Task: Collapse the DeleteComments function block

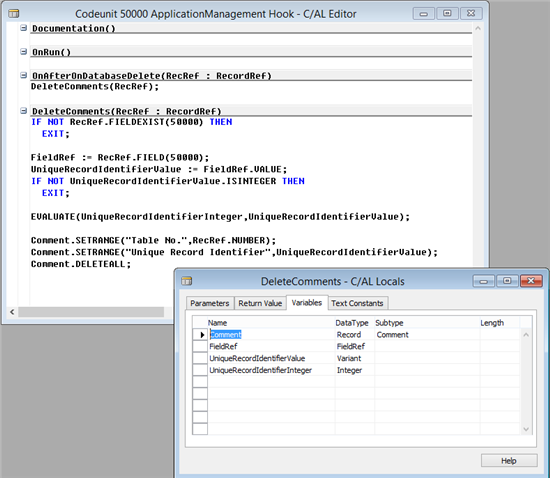Action: [24, 111]
